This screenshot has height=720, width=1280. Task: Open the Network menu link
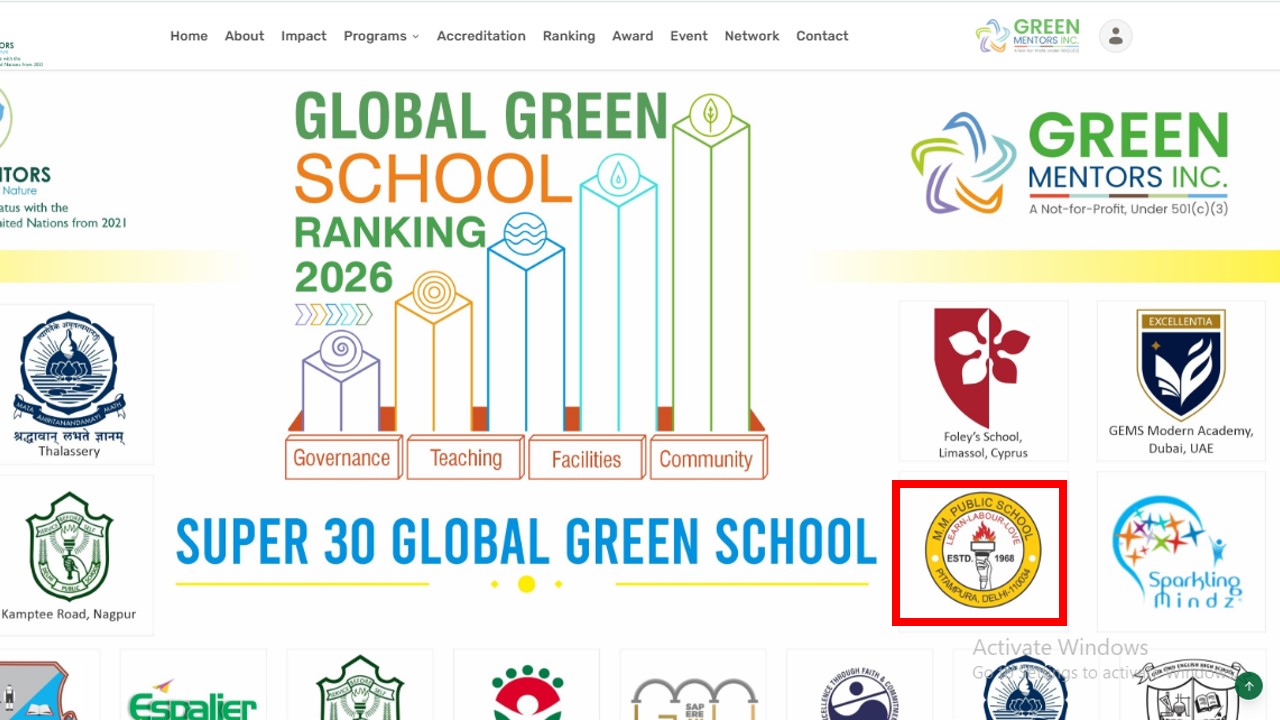click(752, 36)
